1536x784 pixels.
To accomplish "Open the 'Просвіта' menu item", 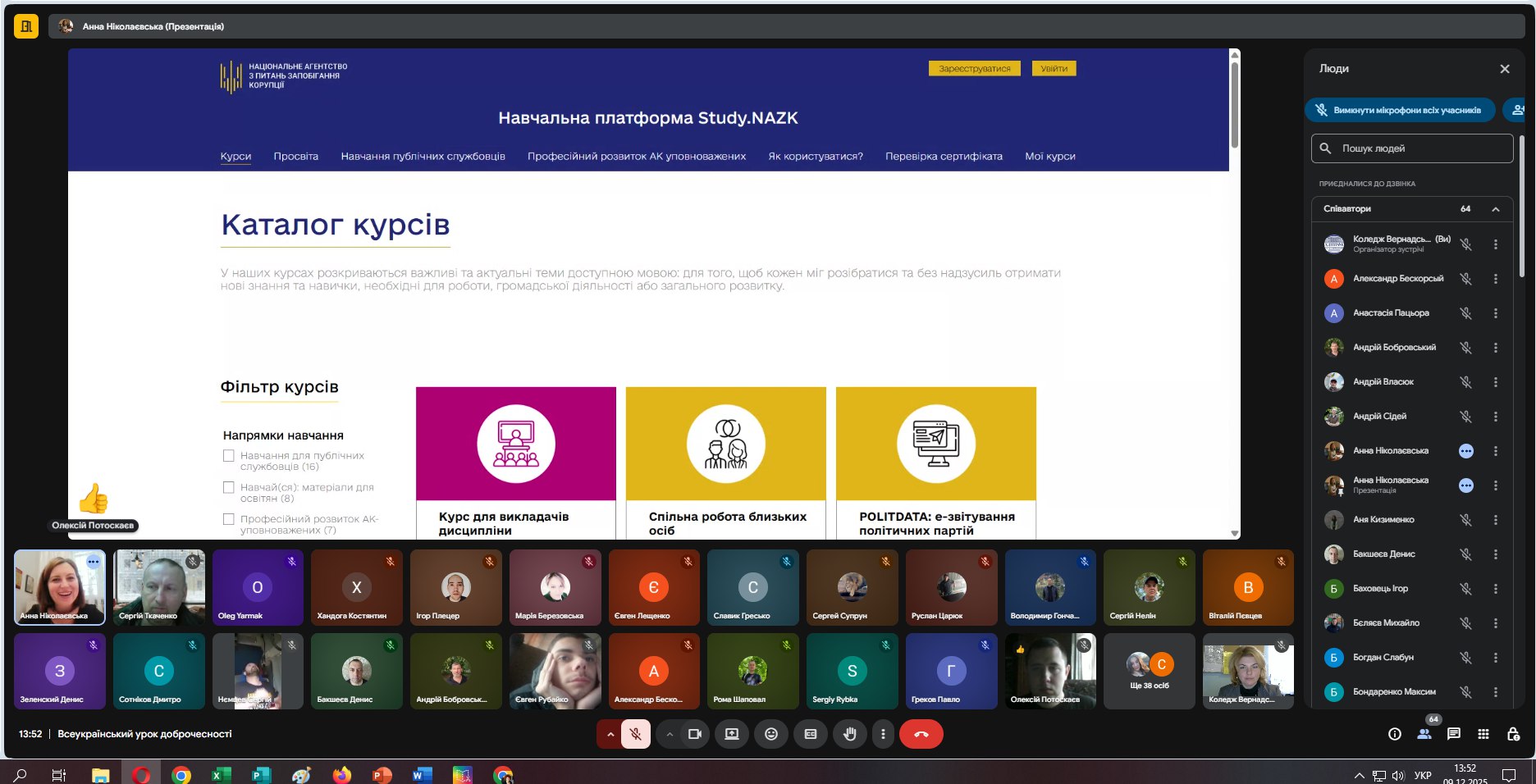I will [x=295, y=156].
